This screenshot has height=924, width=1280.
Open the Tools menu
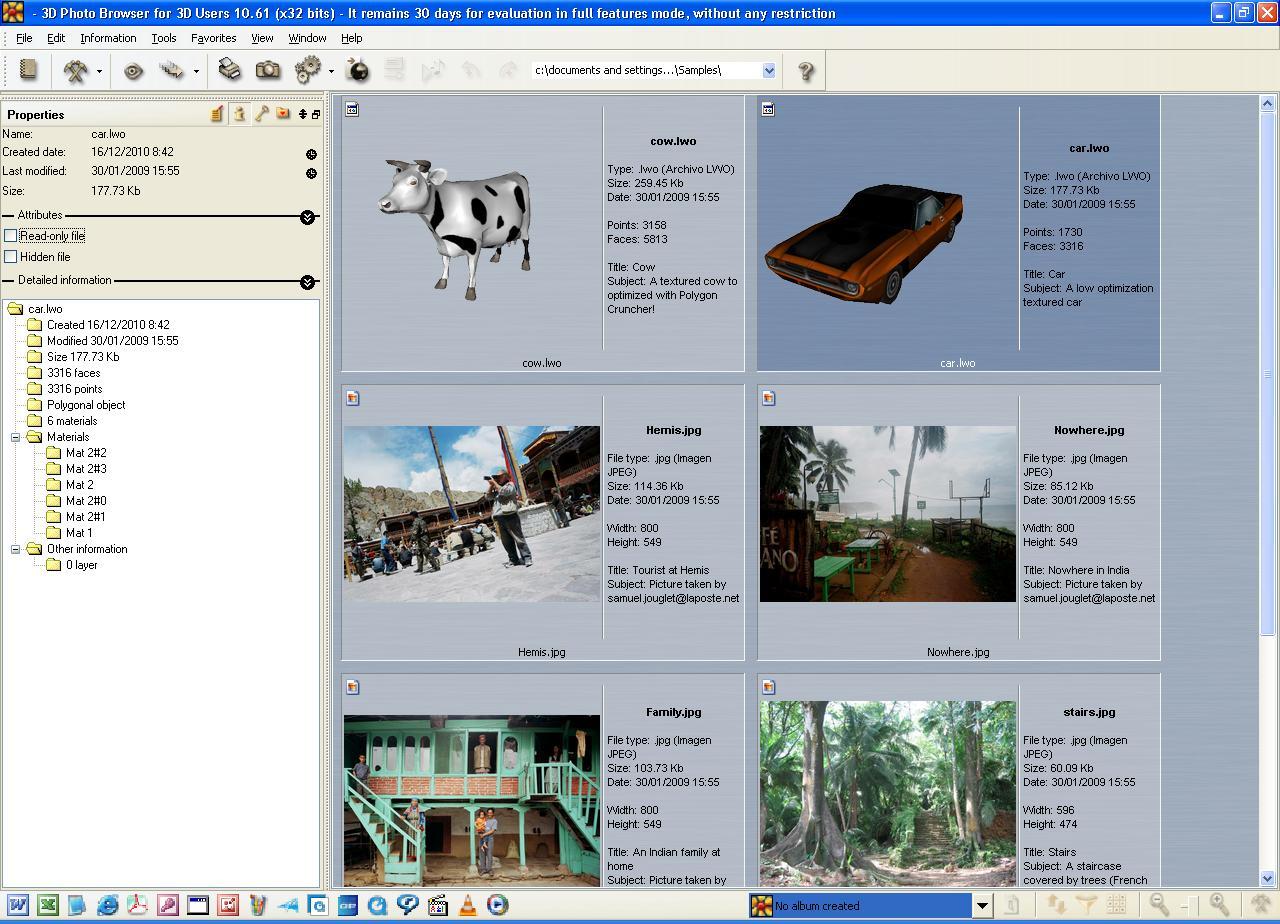tap(164, 38)
